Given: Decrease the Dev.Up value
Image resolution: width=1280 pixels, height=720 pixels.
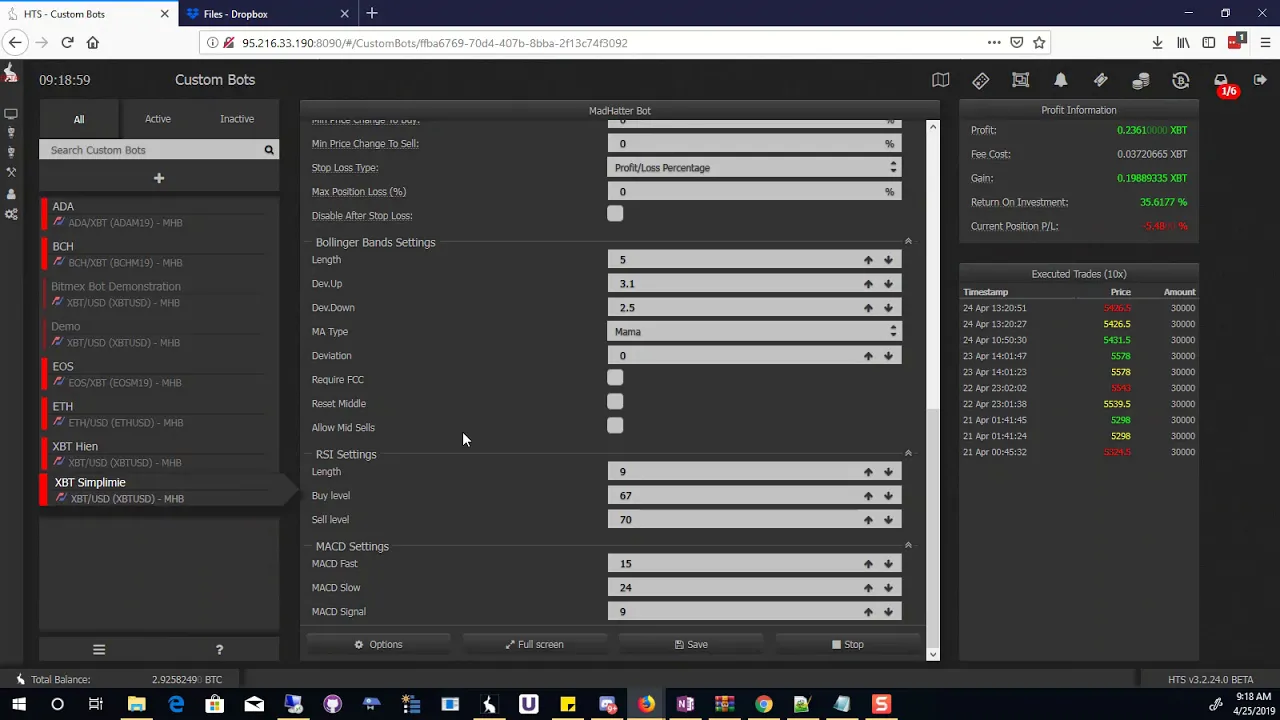Looking at the screenshot, I should click(x=888, y=284).
